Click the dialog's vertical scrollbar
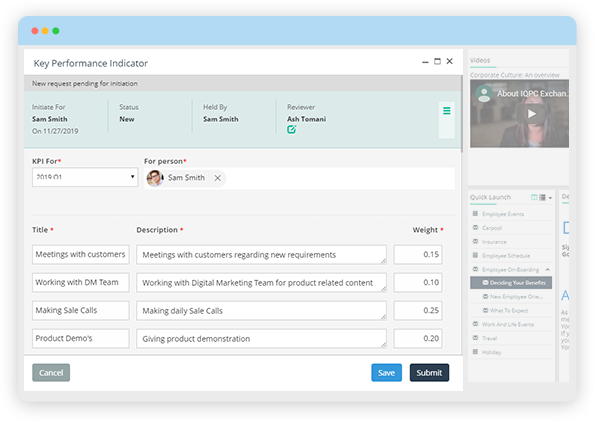The width and height of the screenshot is (595, 422). tap(461, 114)
